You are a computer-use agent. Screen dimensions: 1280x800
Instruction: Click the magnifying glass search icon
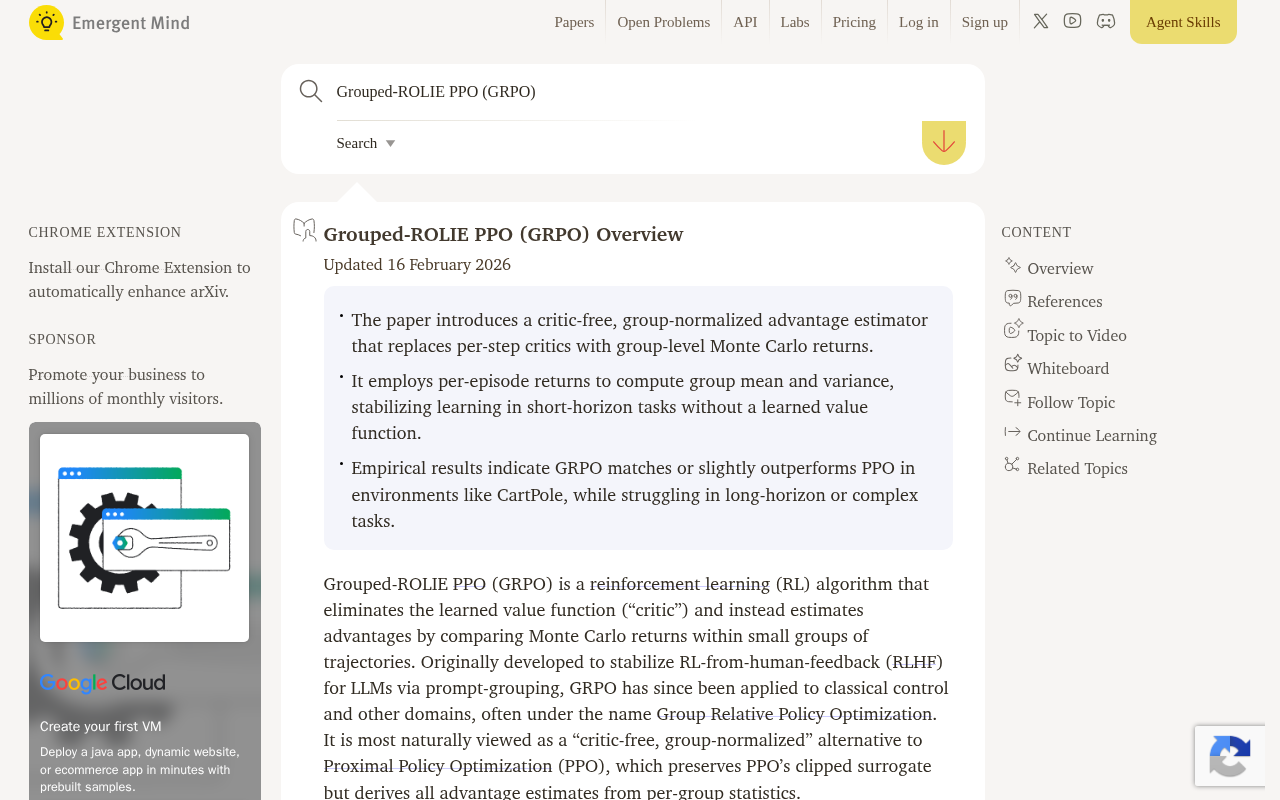click(311, 91)
